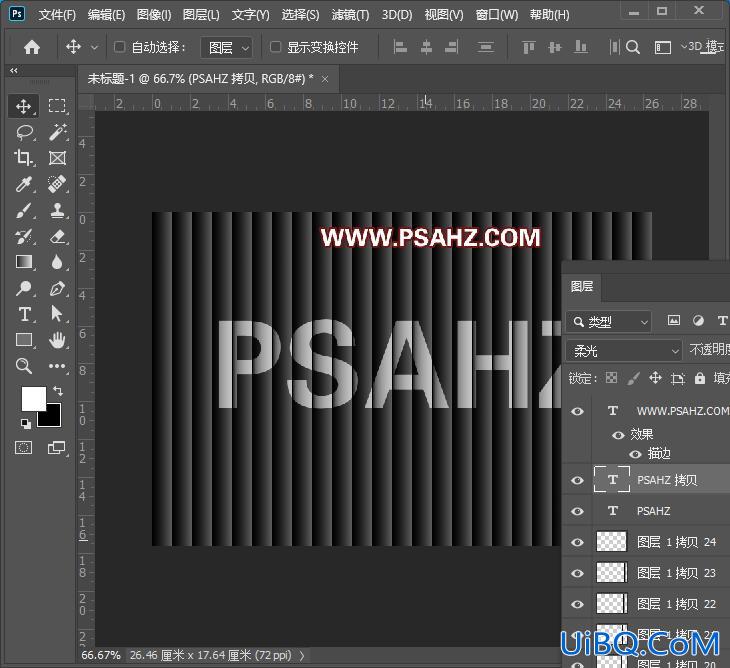
Task: Select the Gradient tool
Action: tap(24, 262)
